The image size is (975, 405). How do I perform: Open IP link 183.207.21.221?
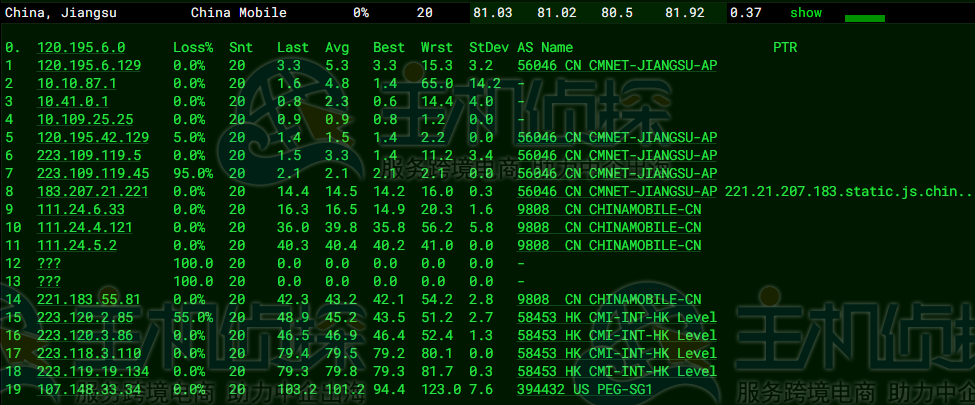tap(93, 192)
